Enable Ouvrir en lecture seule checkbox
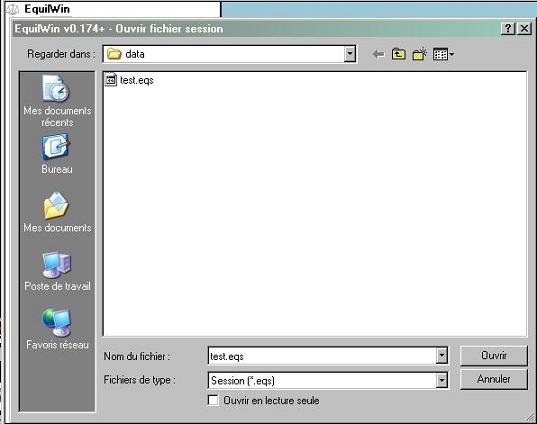The image size is (537, 424). click(x=213, y=400)
